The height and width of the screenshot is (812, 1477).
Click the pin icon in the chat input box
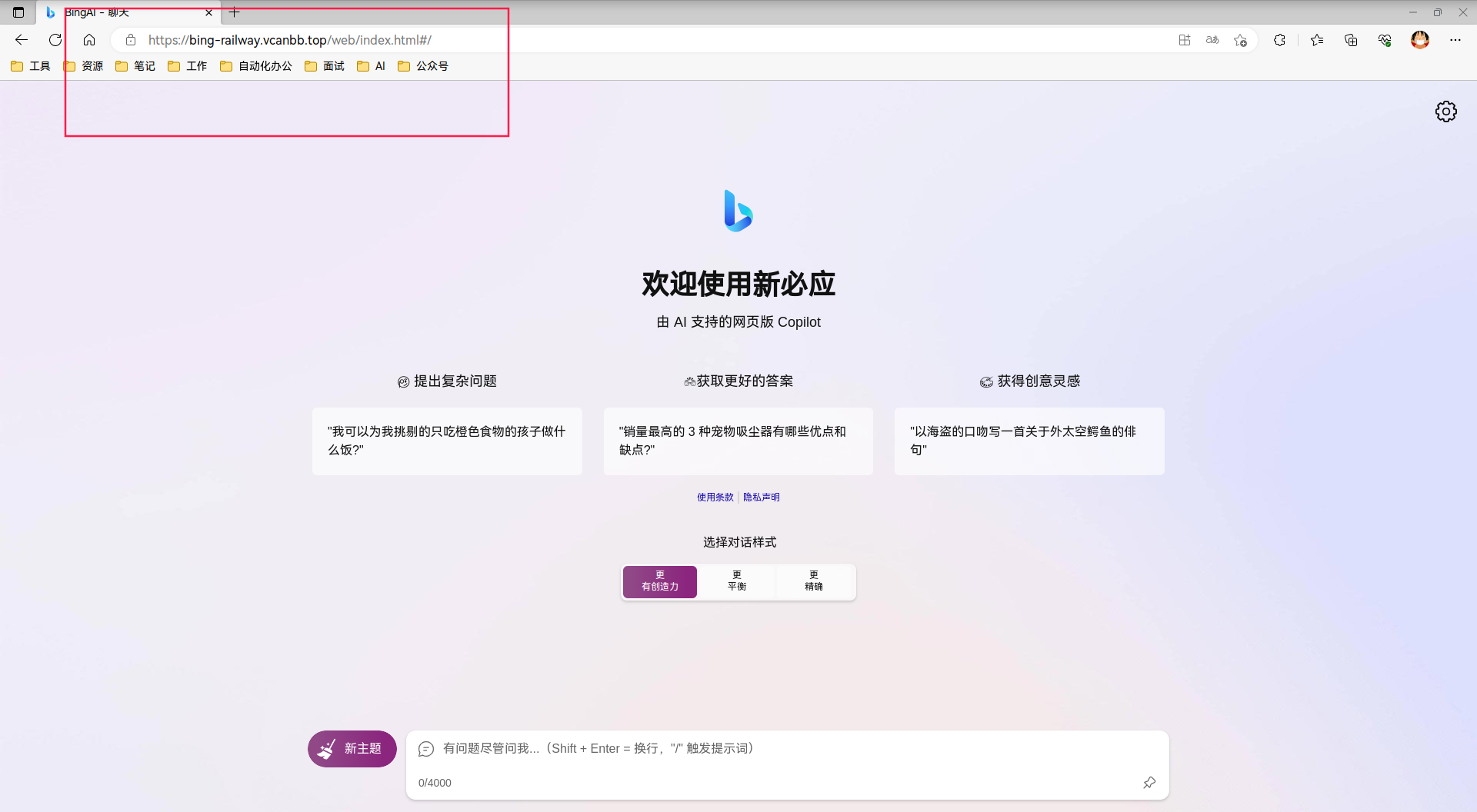point(1149,782)
